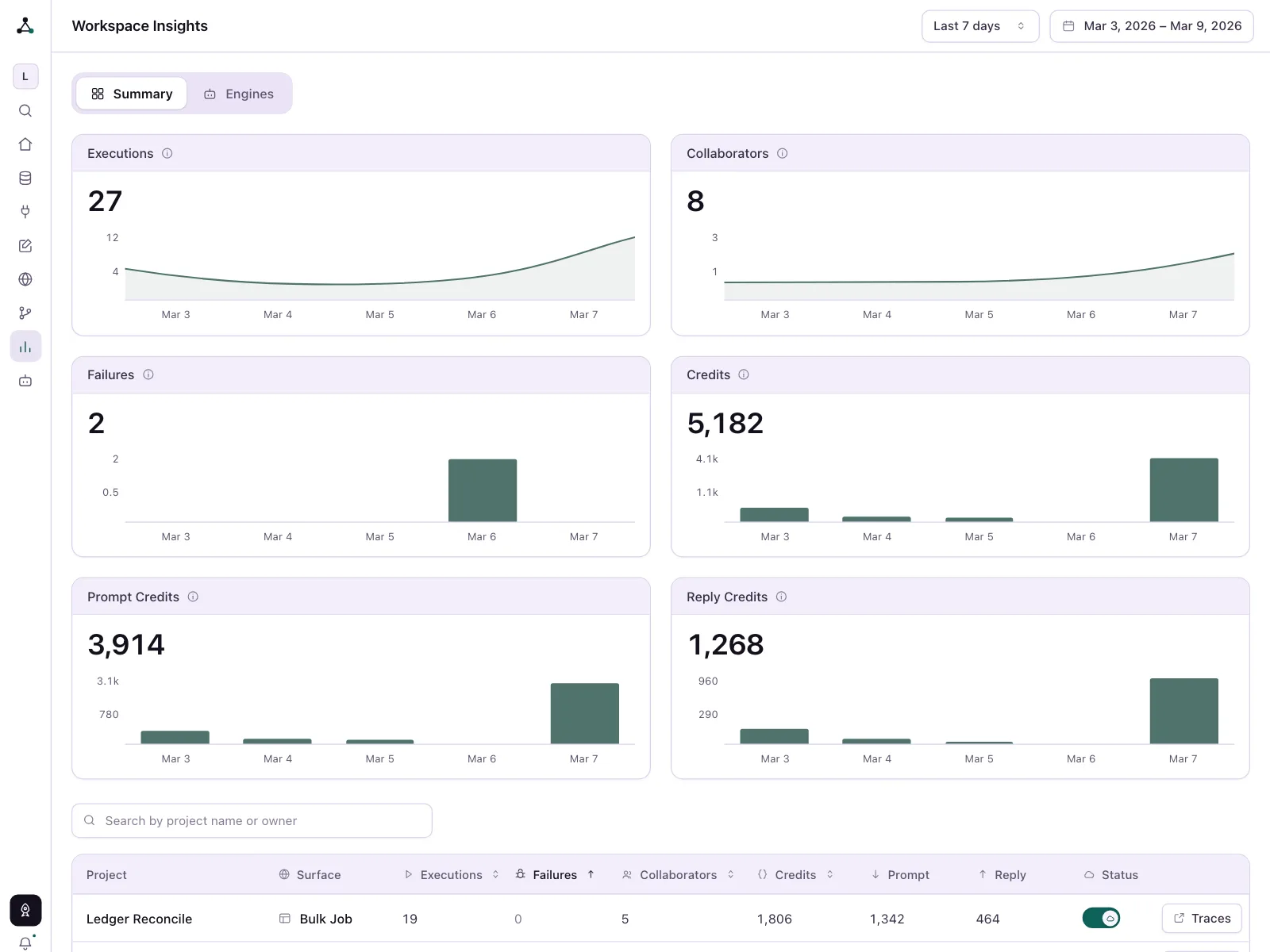Click the app logo icon in sidebar

tap(25, 26)
